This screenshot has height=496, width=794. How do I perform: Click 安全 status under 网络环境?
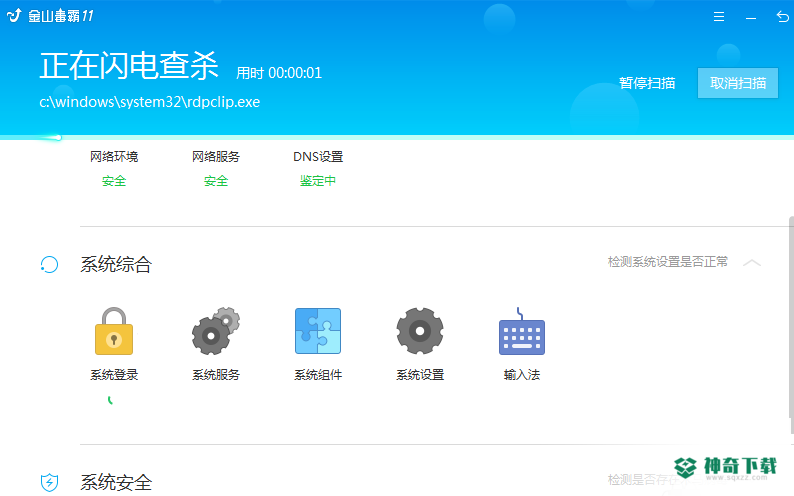[x=114, y=181]
